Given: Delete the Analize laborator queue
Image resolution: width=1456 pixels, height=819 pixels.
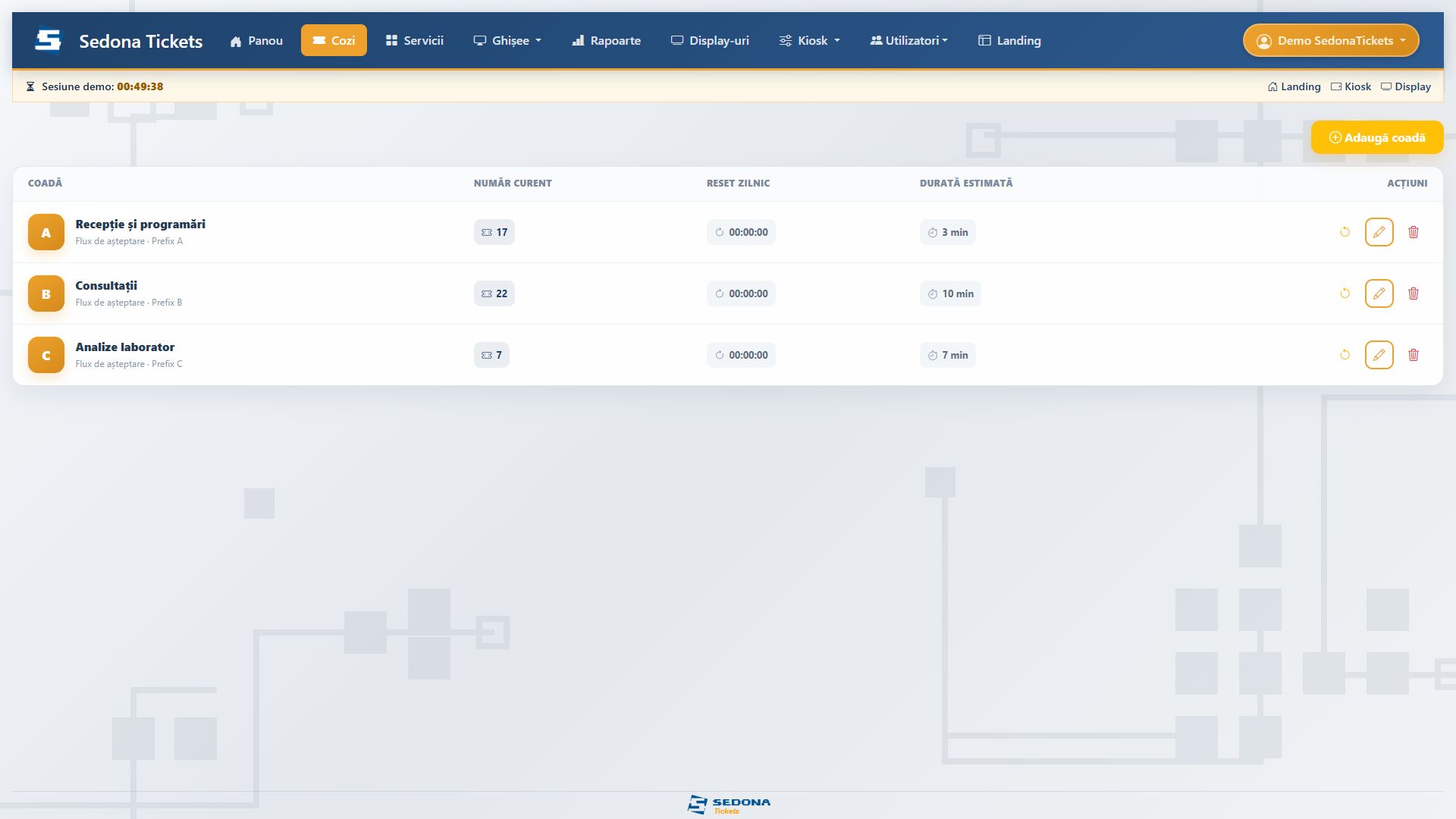Looking at the screenshot, I should coord(1413,355).
